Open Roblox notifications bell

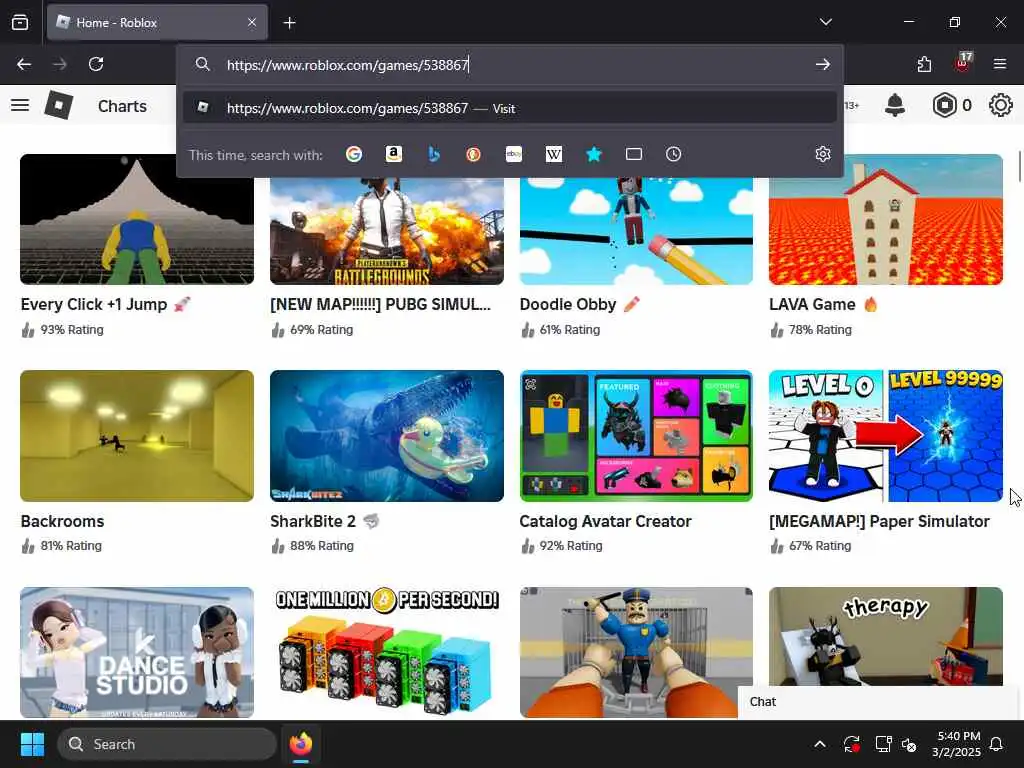895,105
